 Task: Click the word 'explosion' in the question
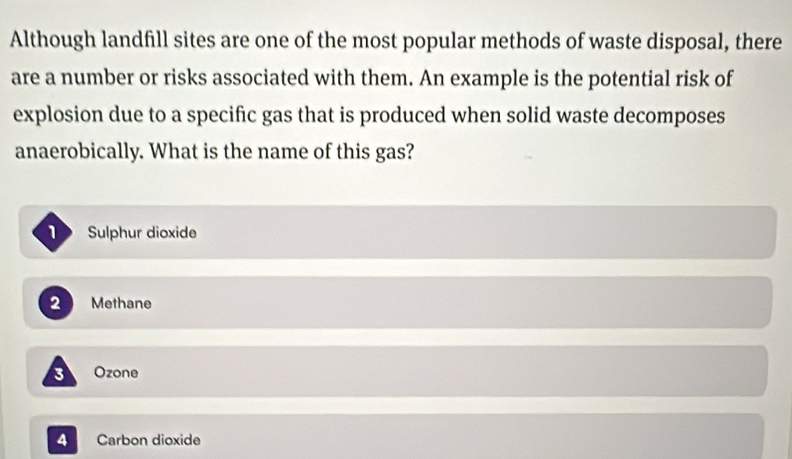click(55, 116)
